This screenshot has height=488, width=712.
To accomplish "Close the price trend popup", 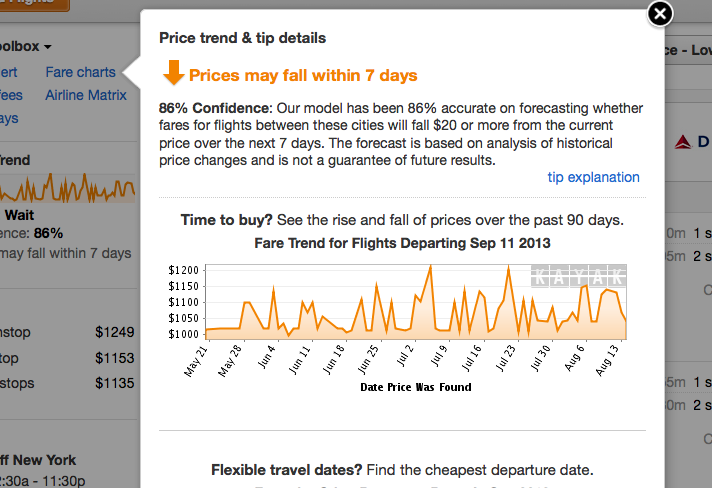I will [x=660, y=14].
